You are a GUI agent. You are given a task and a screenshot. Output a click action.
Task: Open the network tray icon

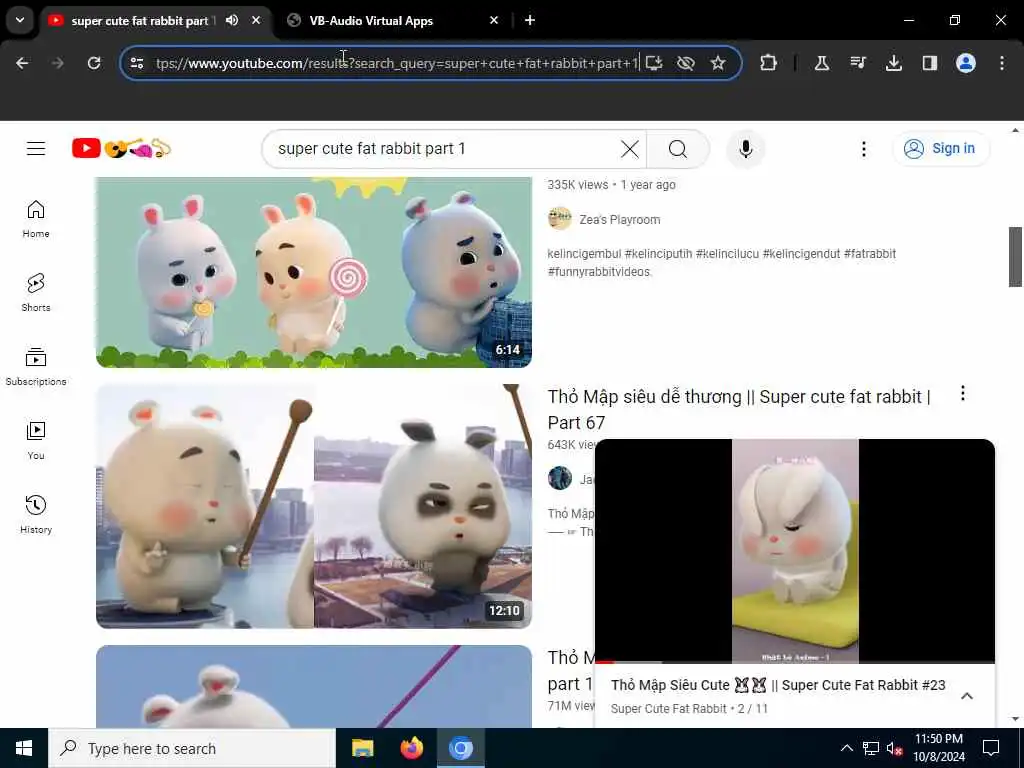click(x=871, y=748)
